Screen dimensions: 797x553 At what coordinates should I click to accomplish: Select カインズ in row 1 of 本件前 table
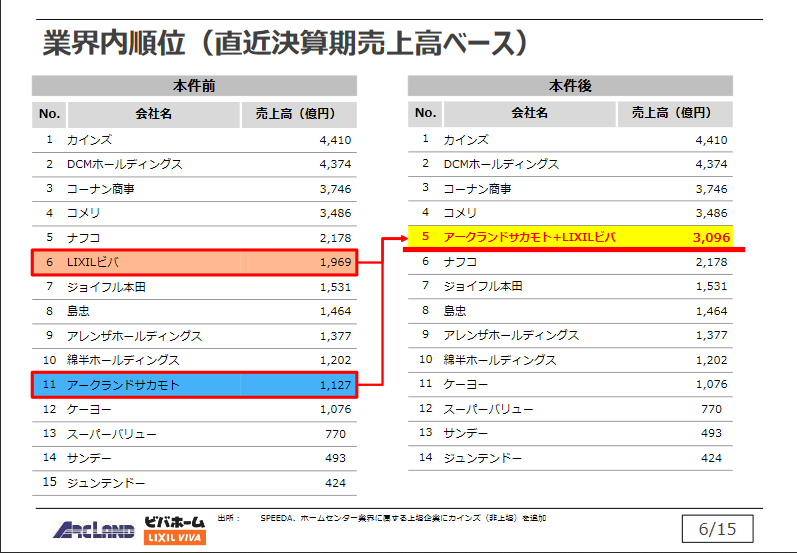(89, 140)
